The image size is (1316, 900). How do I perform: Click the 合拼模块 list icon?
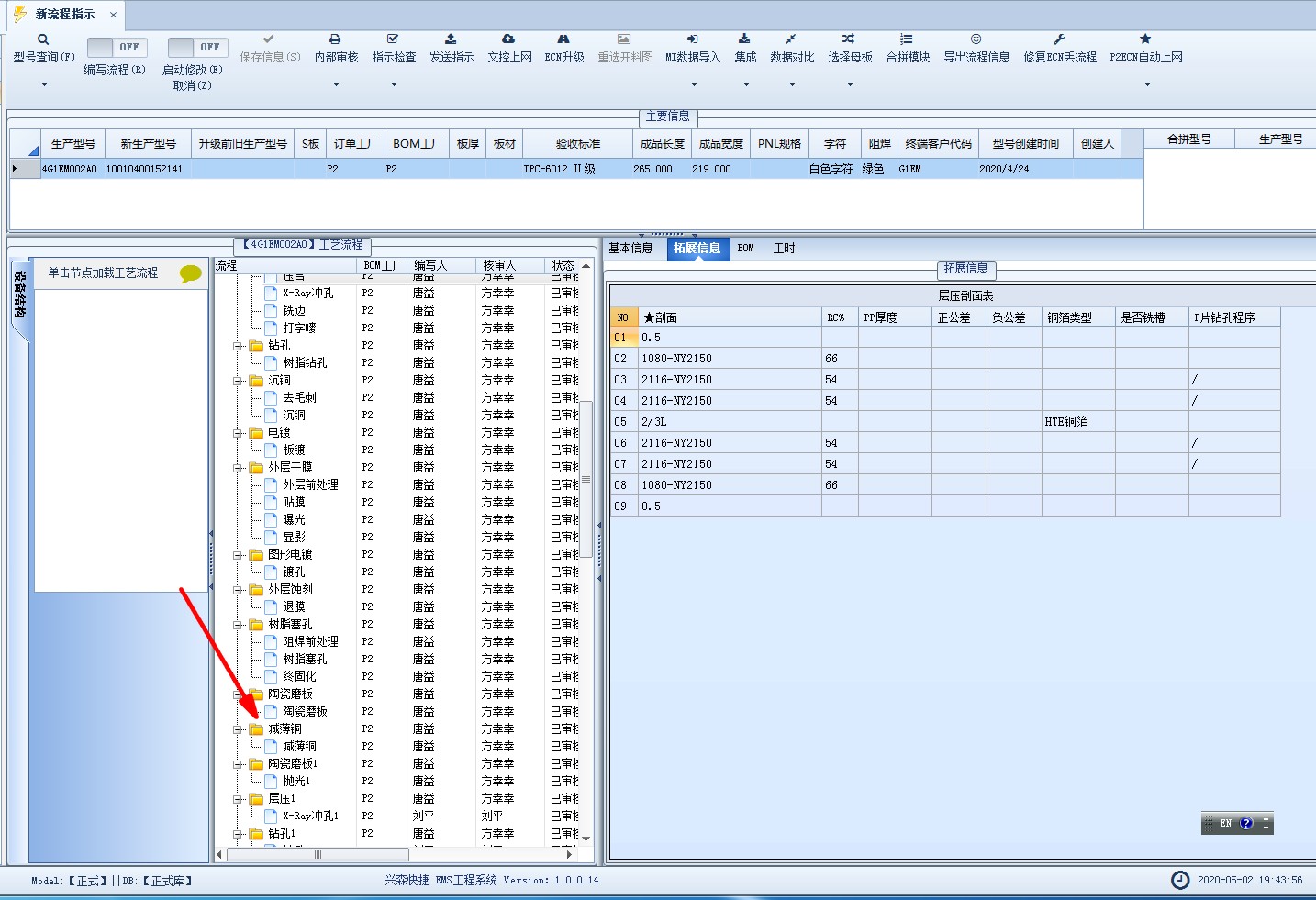tap(907, 39)
